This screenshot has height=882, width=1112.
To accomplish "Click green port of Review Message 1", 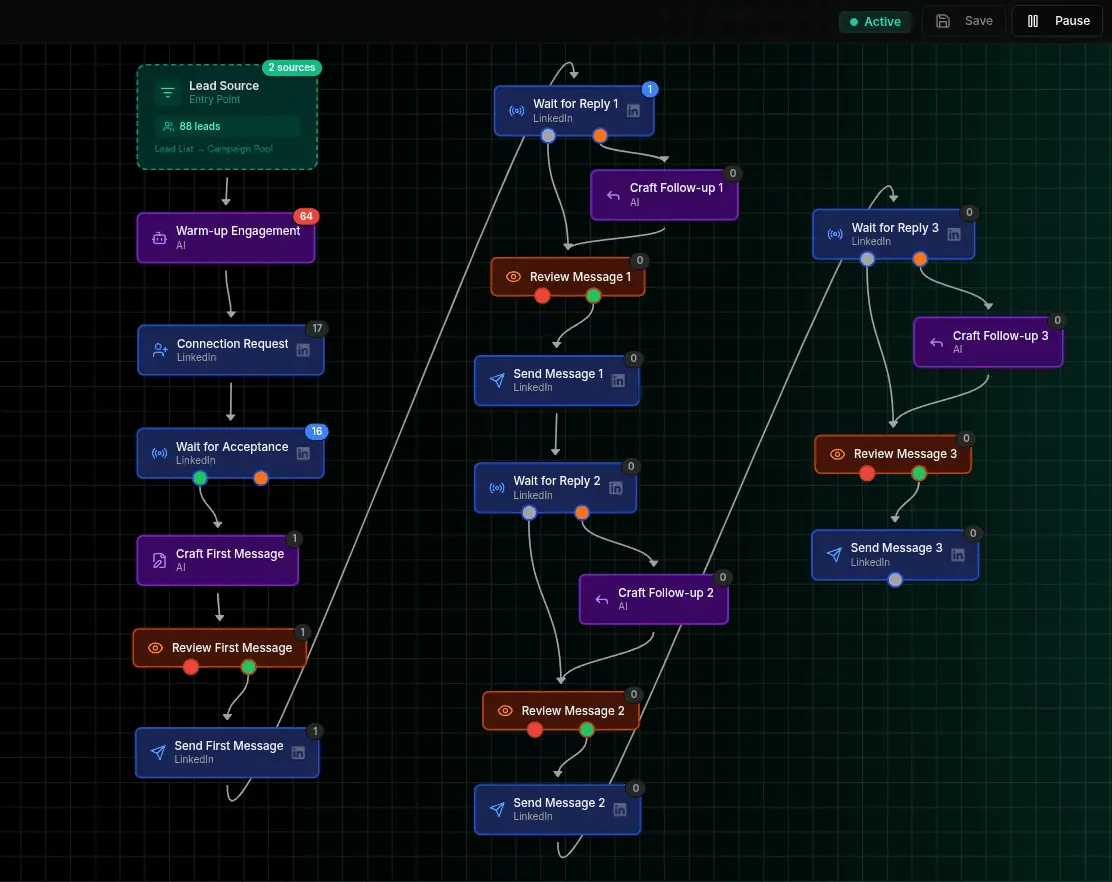I will click(594, 296).
